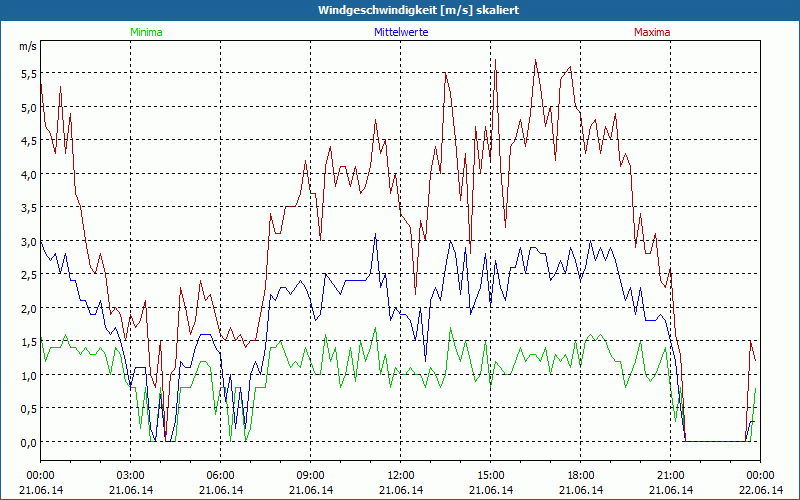
Task: Click the 03:00 time axis label
Action: coord(131,476)
